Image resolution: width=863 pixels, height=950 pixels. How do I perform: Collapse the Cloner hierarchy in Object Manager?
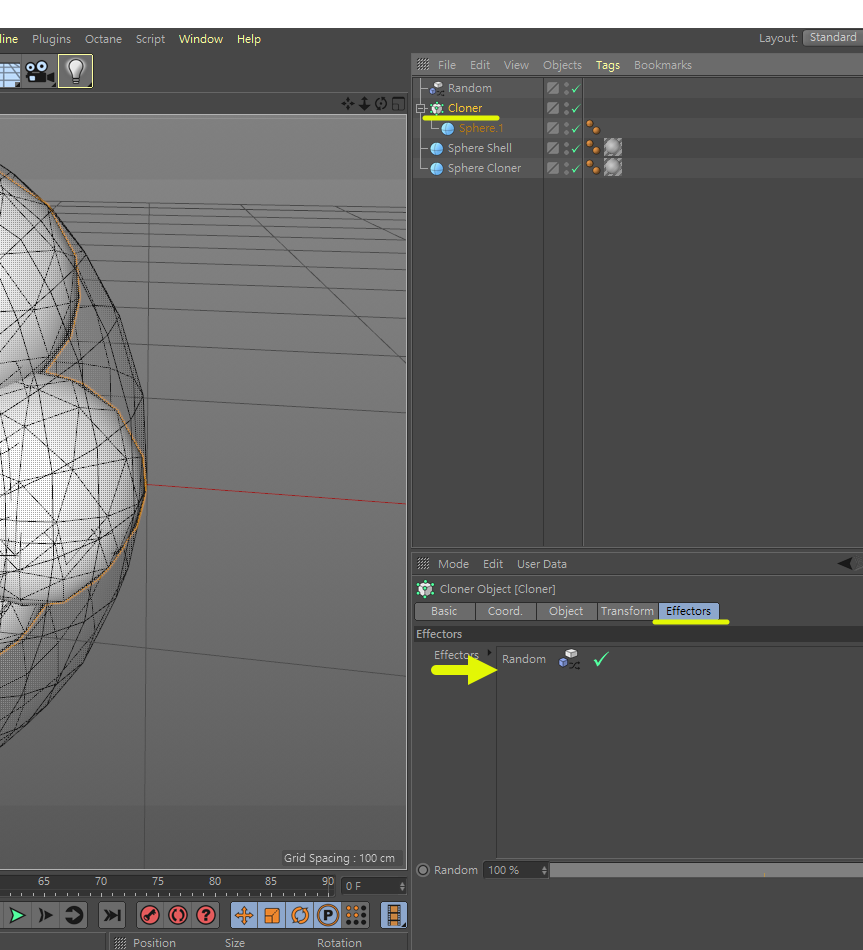coord(421,108)
